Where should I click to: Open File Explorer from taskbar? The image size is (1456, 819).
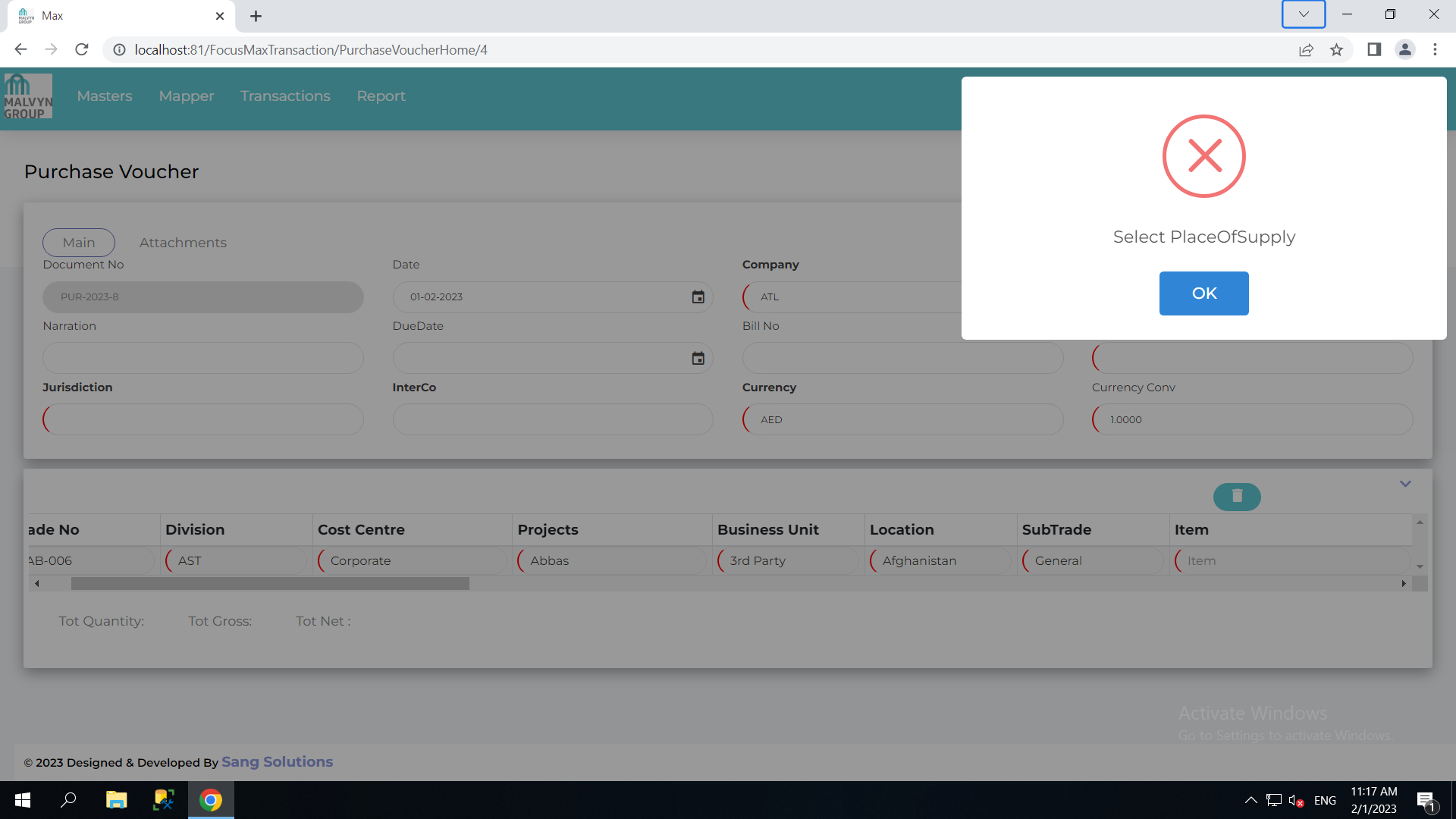click(116, 800)
